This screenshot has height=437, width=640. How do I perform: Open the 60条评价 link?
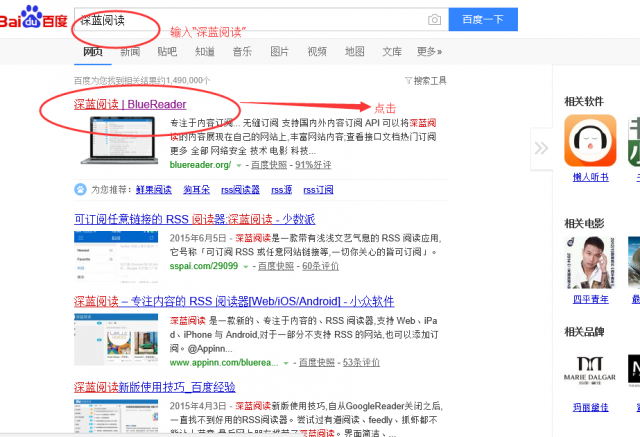point(320,266)
